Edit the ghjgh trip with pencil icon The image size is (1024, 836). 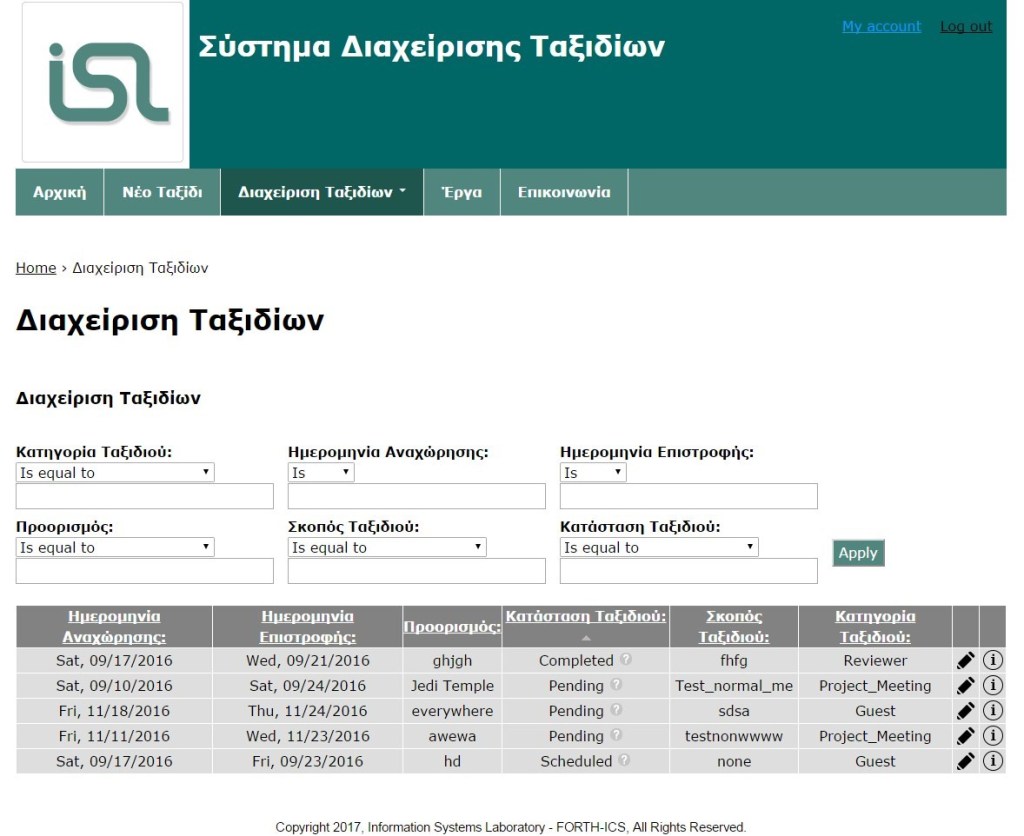tap(965, 660)
